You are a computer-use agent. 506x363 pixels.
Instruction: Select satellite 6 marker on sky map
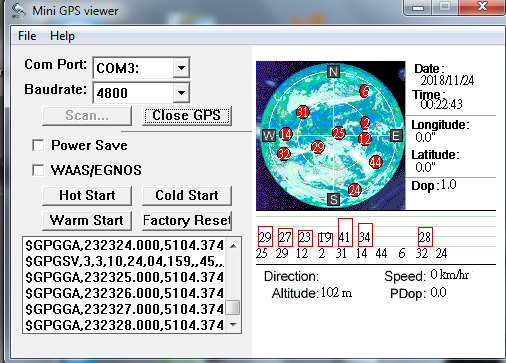pos(364,91)
